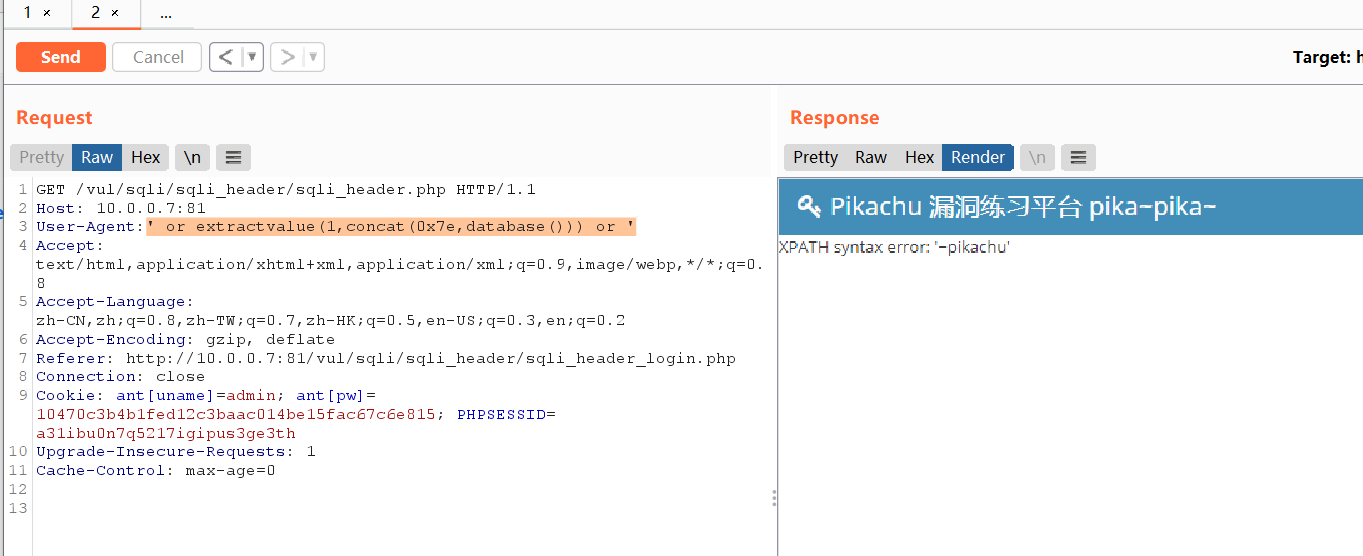
Task: Close Repeater tab 2
Action: click(114, 13)
